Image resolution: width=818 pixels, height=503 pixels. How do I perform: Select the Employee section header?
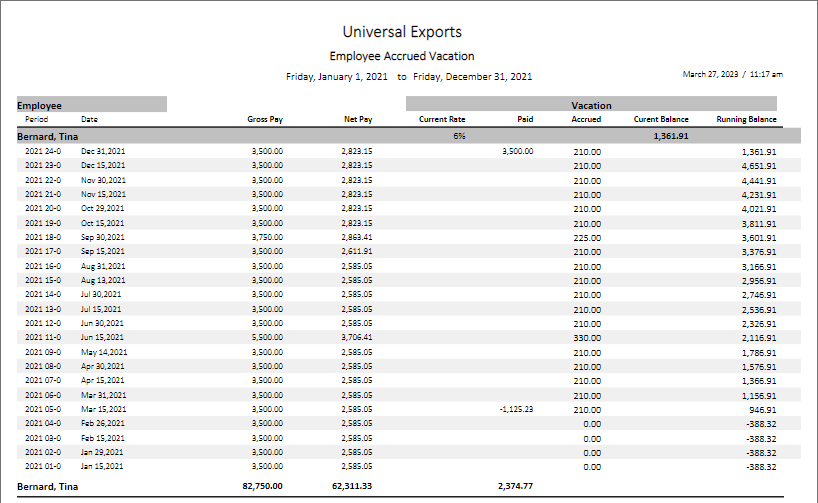click(90, 104)
